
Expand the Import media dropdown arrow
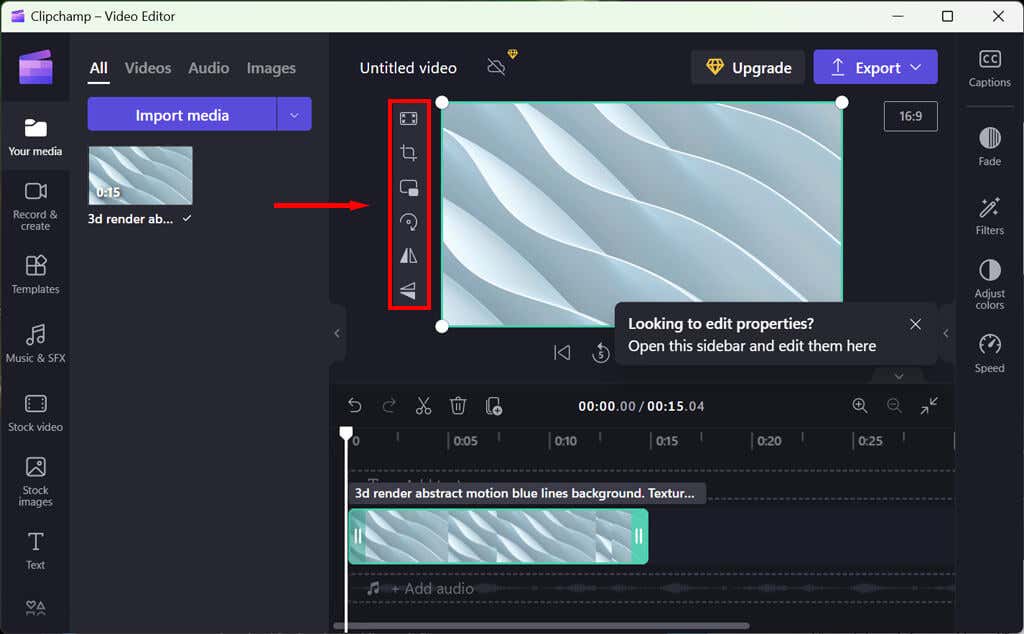295,115
